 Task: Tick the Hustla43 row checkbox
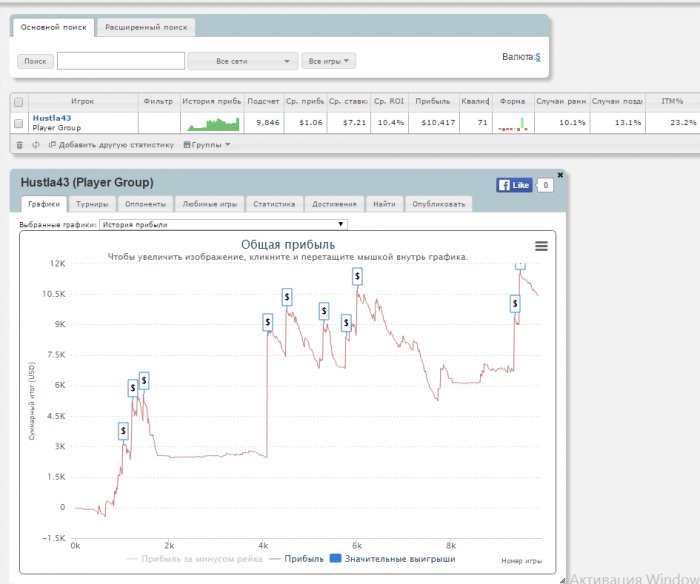click(x=18, y=123)
